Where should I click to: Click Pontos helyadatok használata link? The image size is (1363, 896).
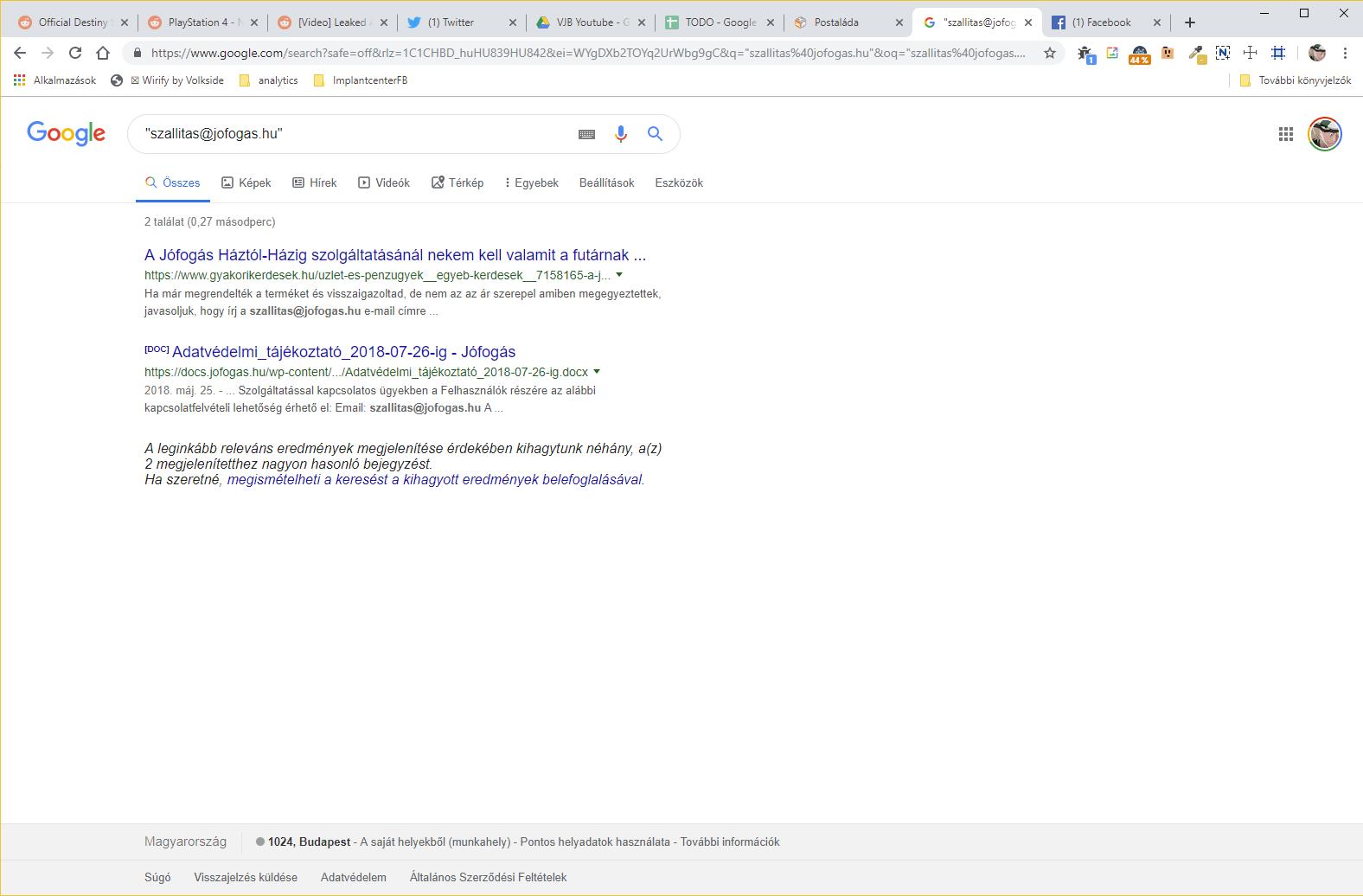pyautogui.click(x=595, y=842)
